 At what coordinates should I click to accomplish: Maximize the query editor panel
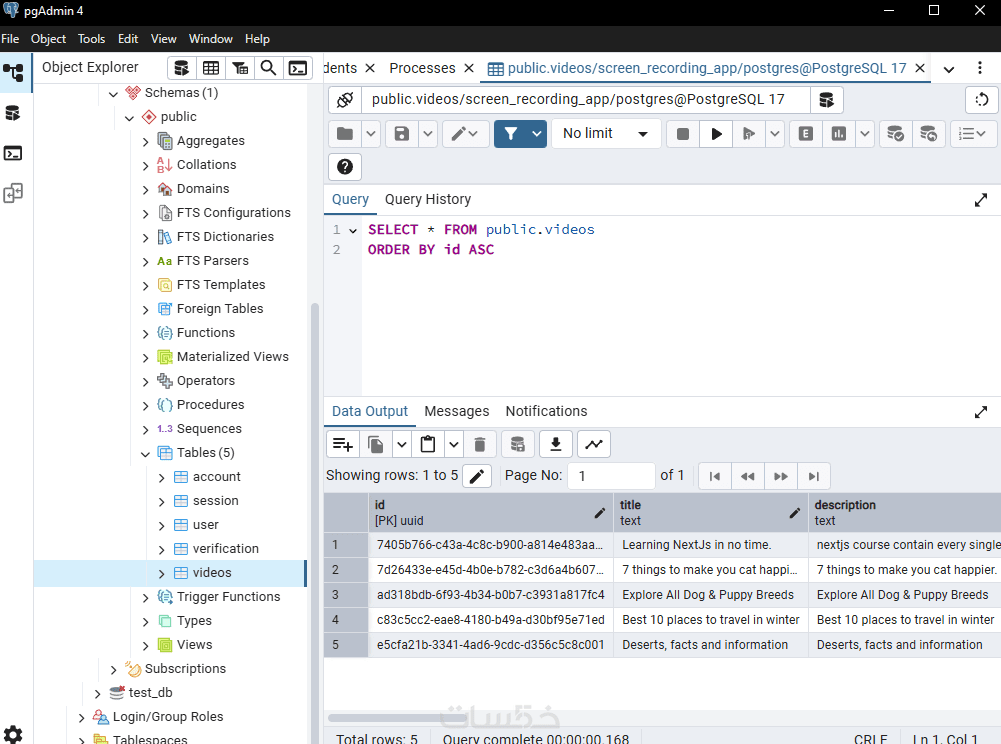point(981,201)
